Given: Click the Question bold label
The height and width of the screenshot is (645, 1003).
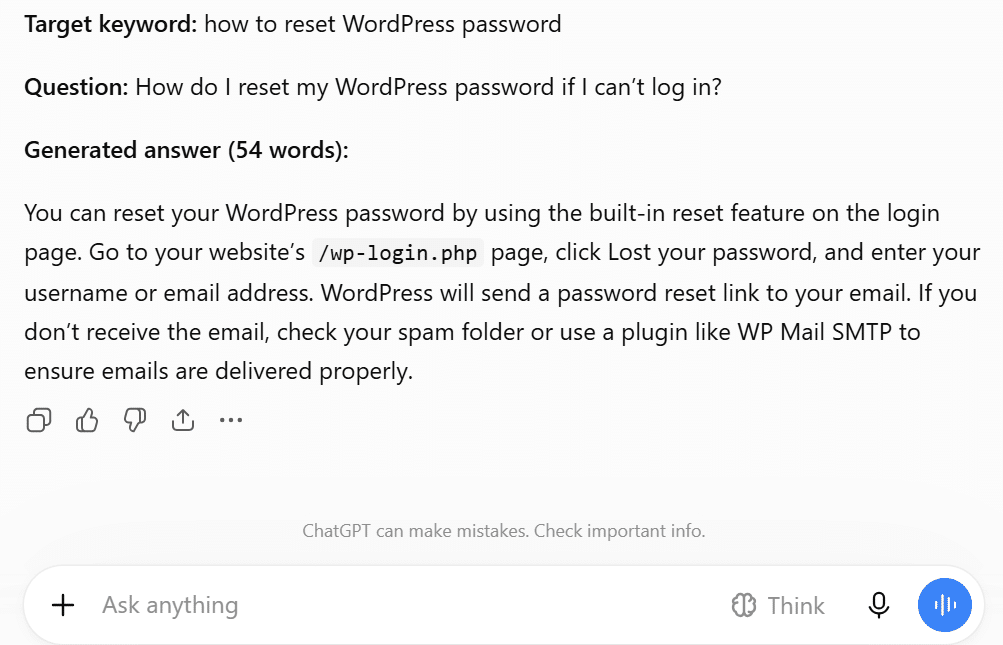Looking at the screenshot, I should tap(77, 87).
